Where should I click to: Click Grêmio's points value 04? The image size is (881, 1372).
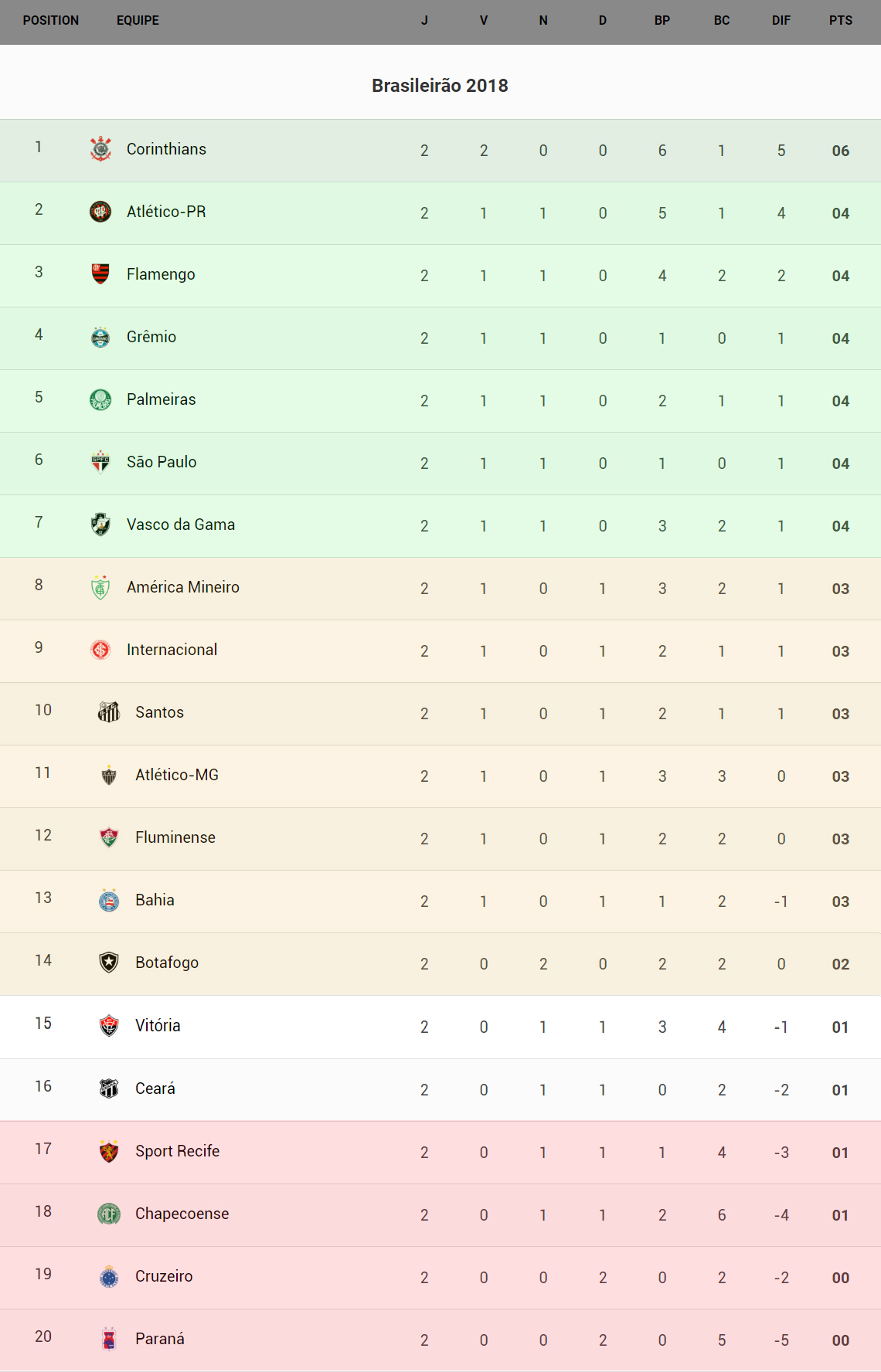[x=840, y=338]
